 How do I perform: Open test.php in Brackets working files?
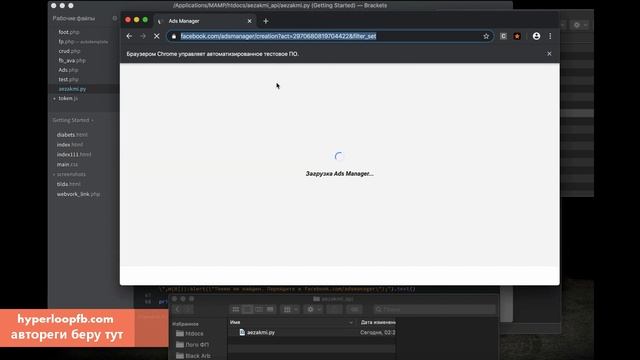(x=68, y=79)
